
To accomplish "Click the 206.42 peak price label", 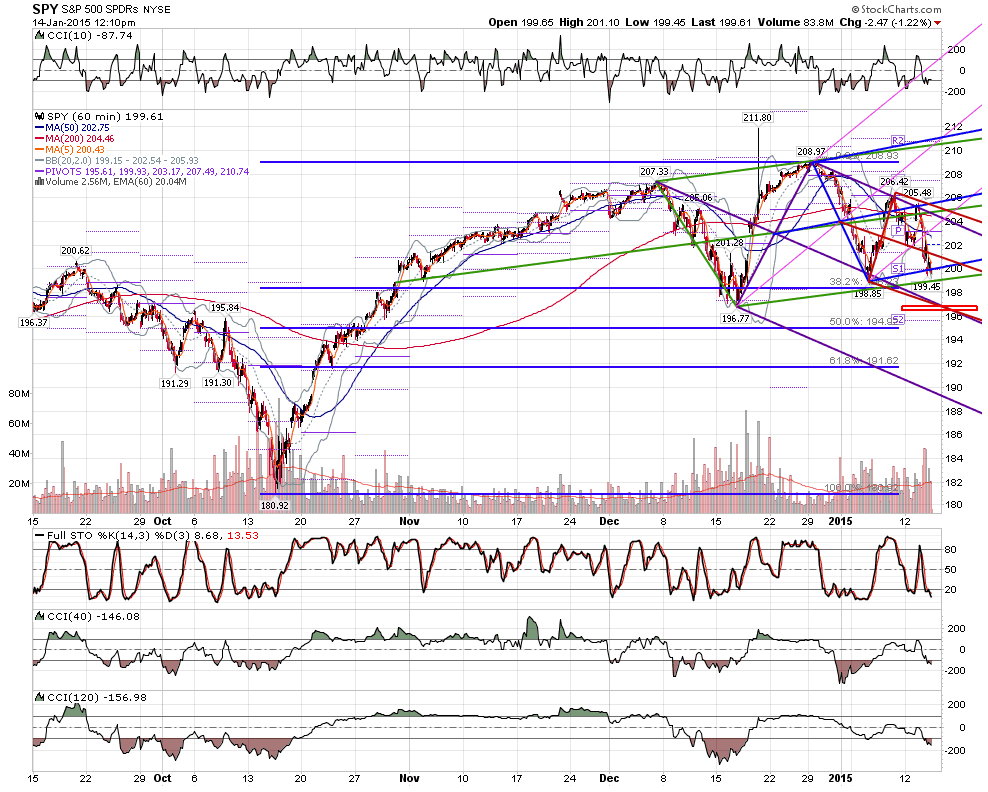I will point(894,181).
